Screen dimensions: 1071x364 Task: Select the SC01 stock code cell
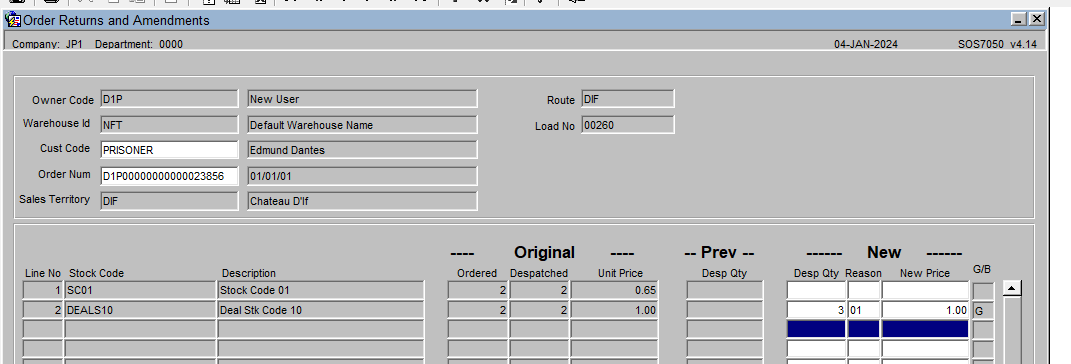point(140,290)
